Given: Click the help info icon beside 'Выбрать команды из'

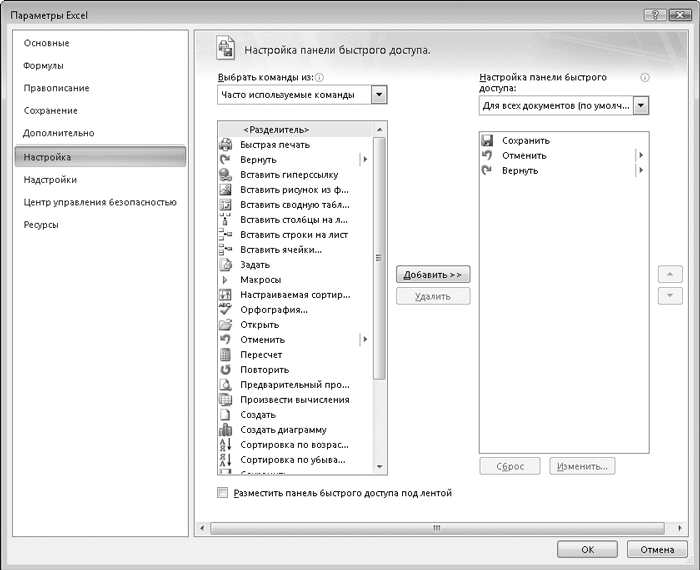Looking at the screenshot, I should pyautogui.click(x=321, y=76).
